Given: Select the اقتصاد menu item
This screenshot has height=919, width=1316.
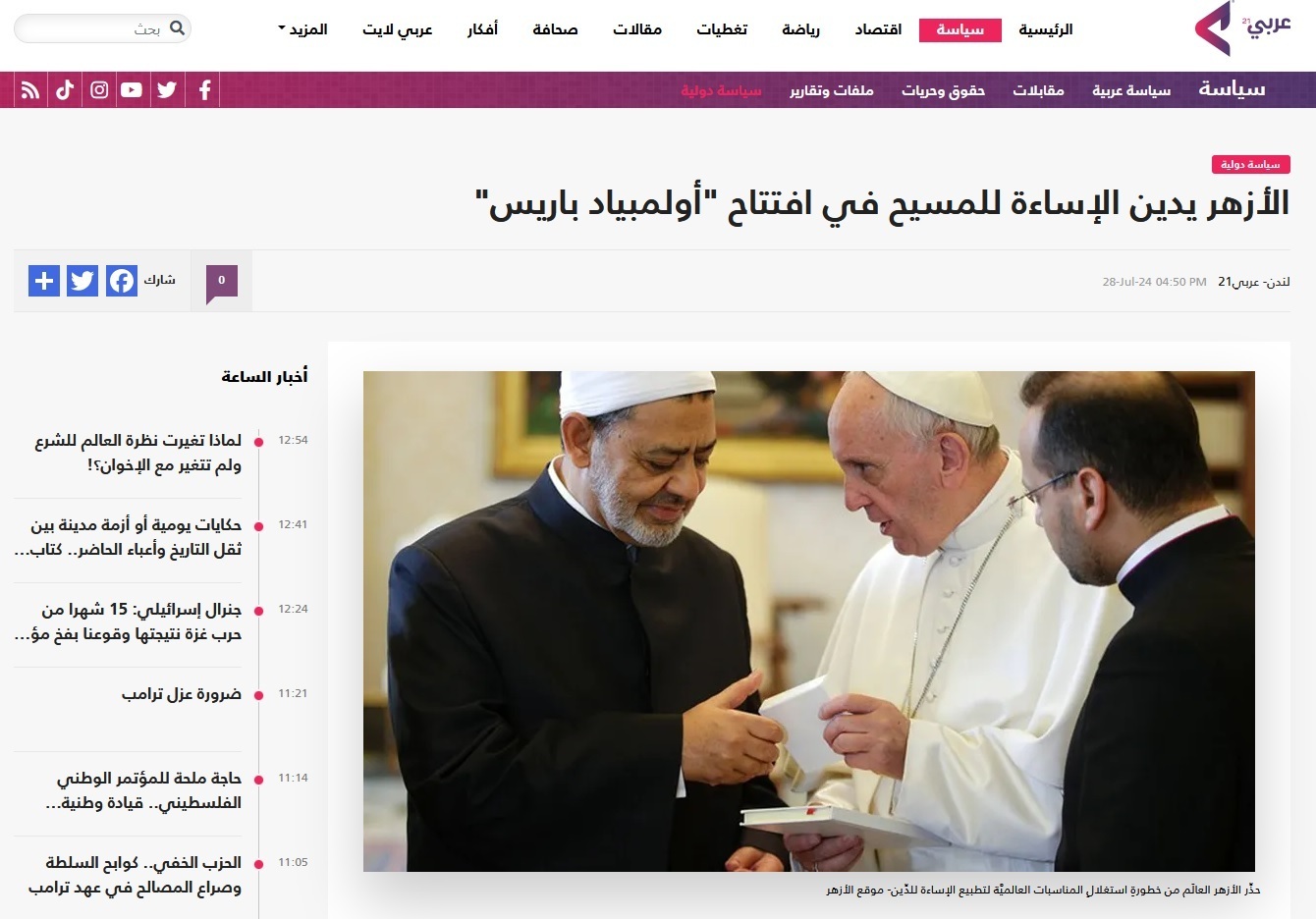Looking at the screenshot, I should (x=878, y=29).
